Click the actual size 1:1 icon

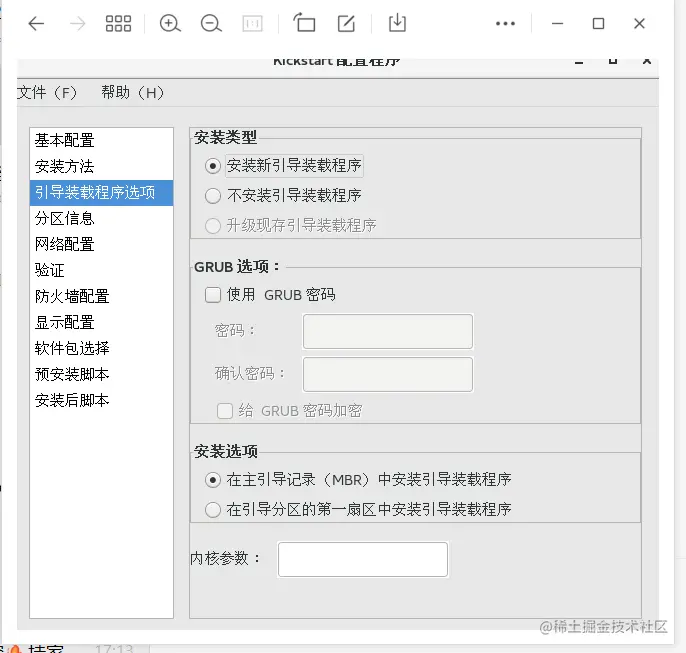(x=252, y=24)
